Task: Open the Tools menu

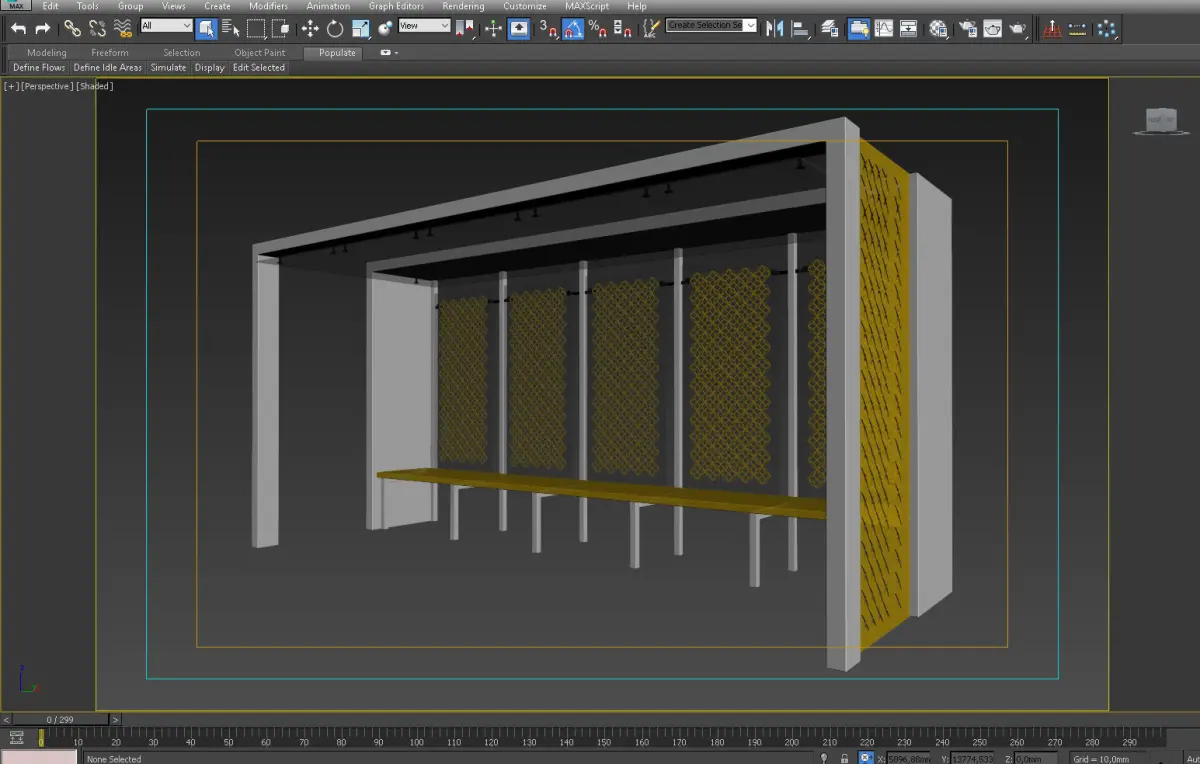Action: coord(88,6)
